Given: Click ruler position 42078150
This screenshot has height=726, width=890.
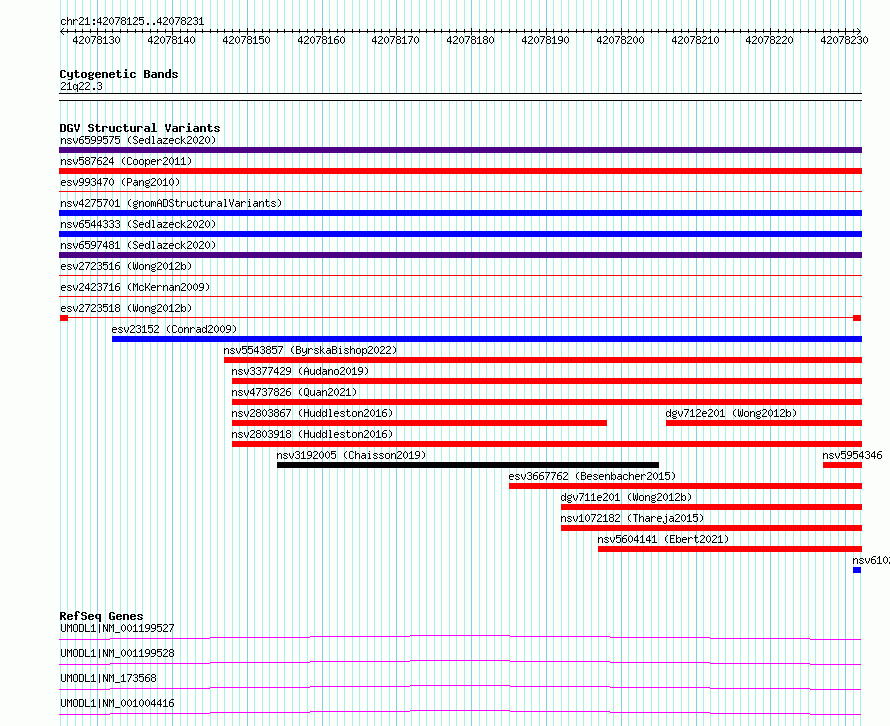Looking at the screenshot, I should point(246,40).
